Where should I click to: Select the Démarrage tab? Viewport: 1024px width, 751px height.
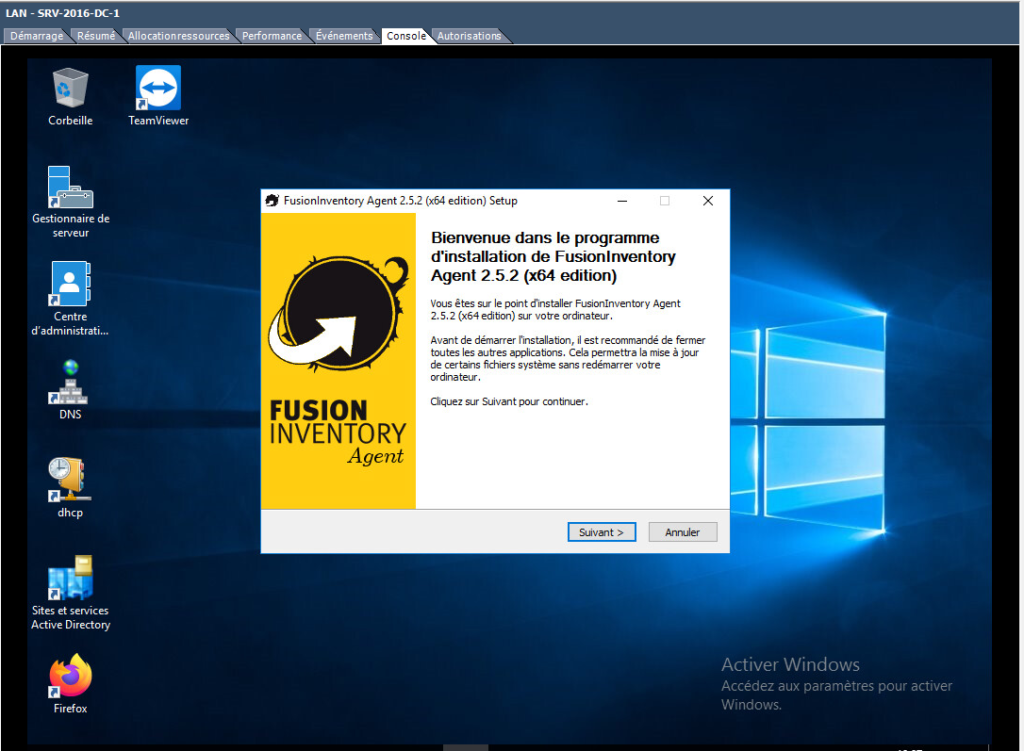(x=36, y=34)
